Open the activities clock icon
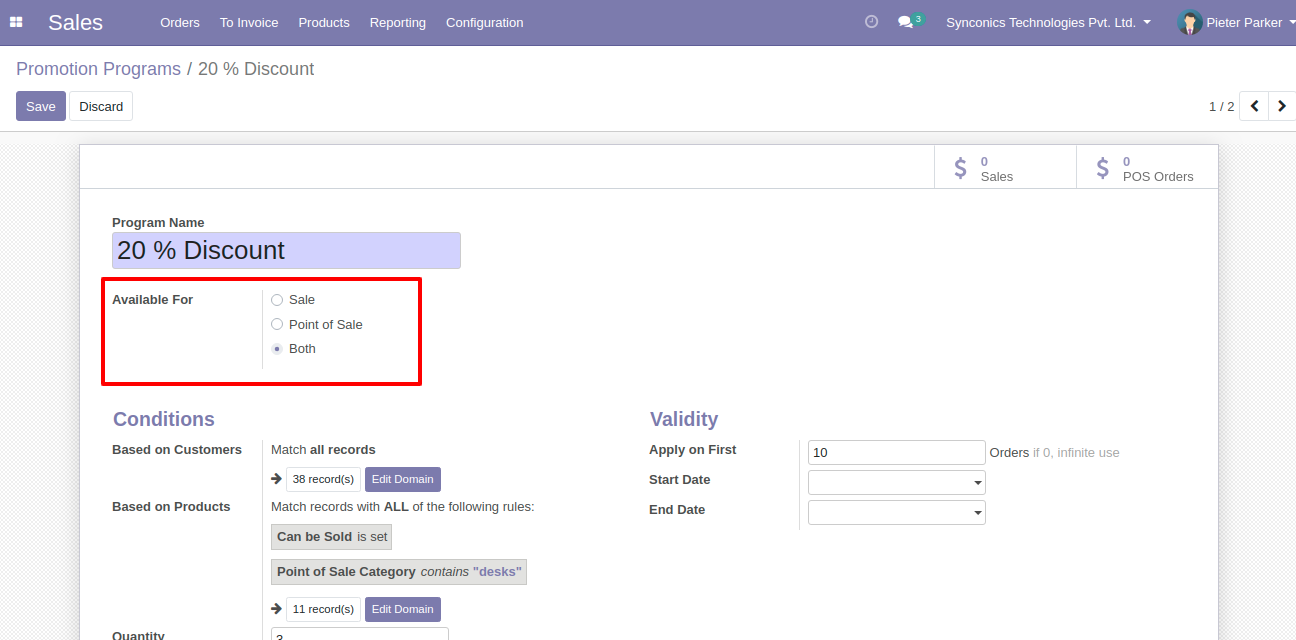Image resolution: width=1296 pixels, height=640 pixels. [871, 22]
